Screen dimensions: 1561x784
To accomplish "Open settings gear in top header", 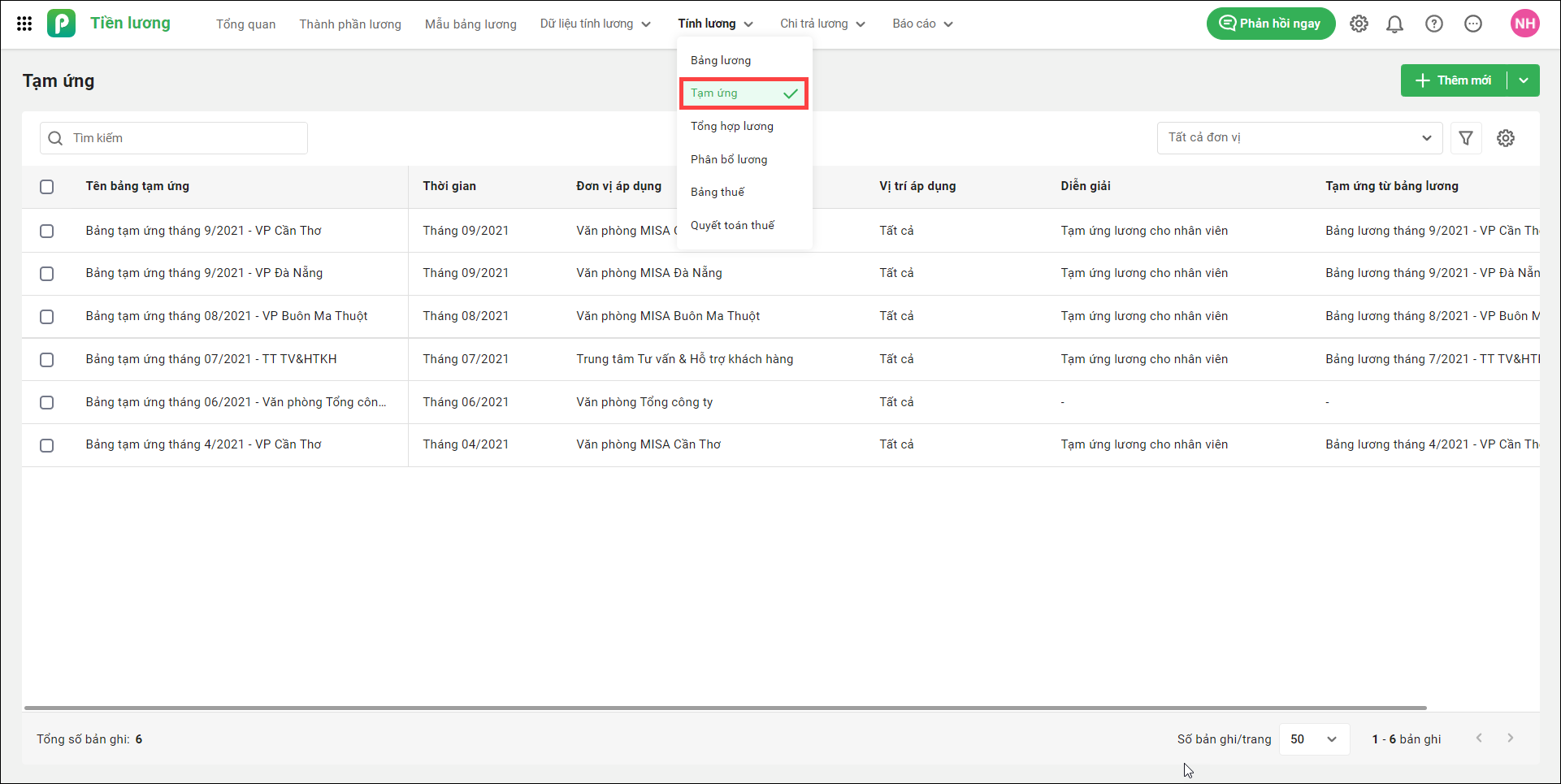I will coord(1359,24).
